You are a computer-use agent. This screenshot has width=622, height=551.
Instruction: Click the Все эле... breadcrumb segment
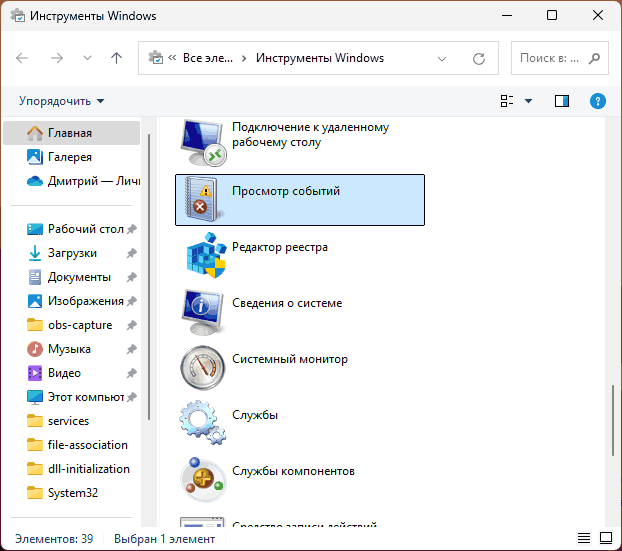pyautogui.click(x=207, y=58)
